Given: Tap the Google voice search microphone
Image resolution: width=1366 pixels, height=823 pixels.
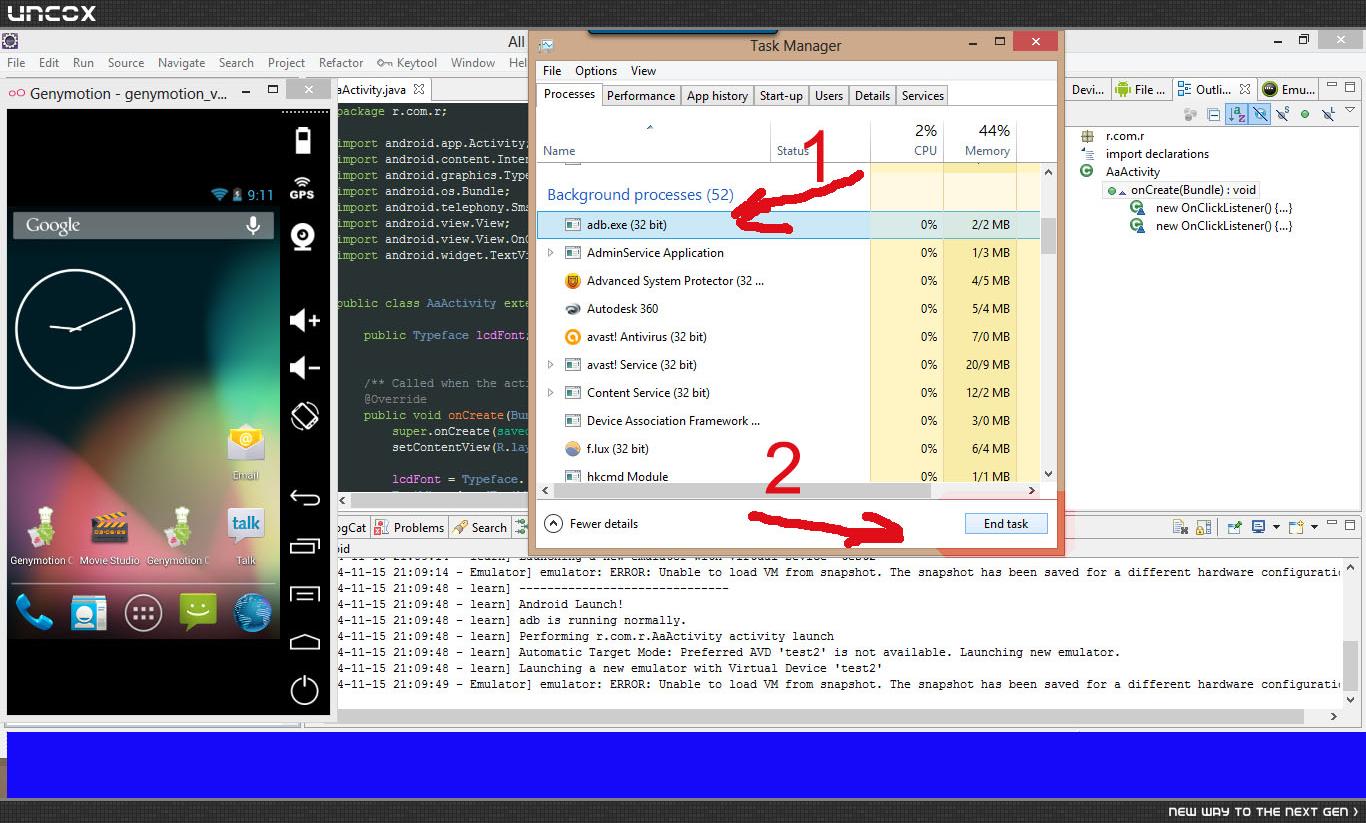Looking at the screenshot, I should [x=253, y=225].
